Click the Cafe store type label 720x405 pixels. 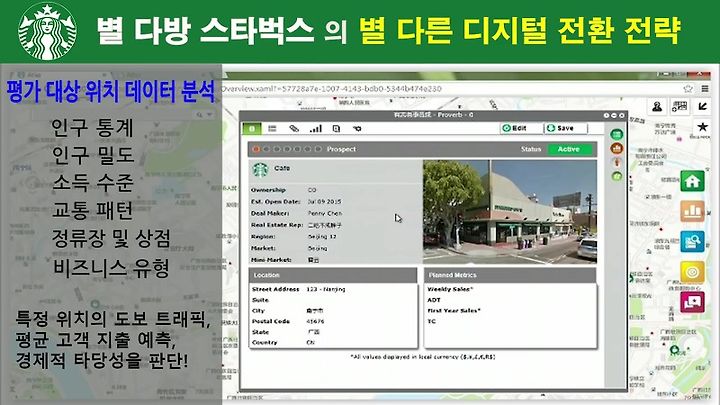pos(282,168)
